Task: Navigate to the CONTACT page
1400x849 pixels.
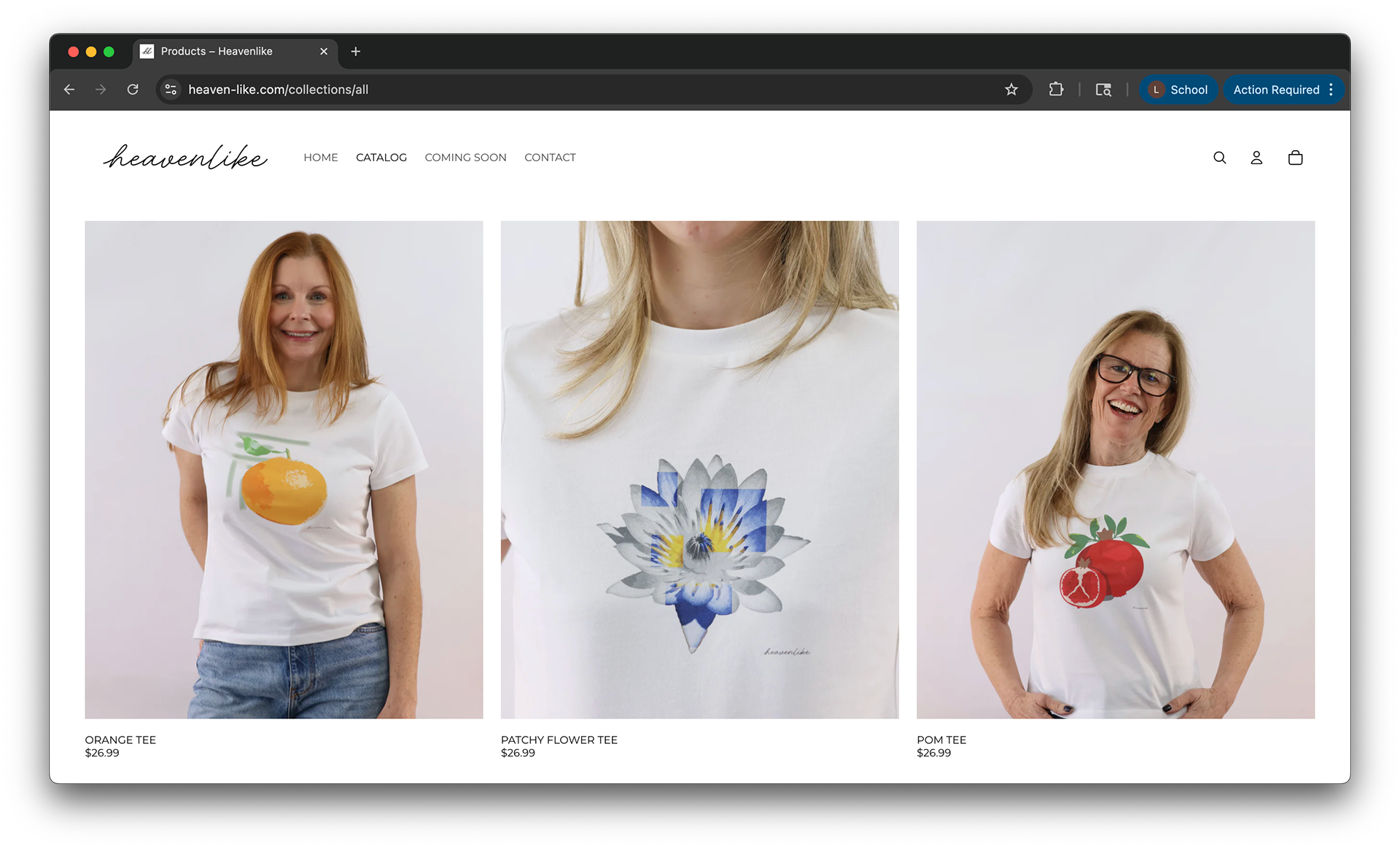Action: point(550,158)
